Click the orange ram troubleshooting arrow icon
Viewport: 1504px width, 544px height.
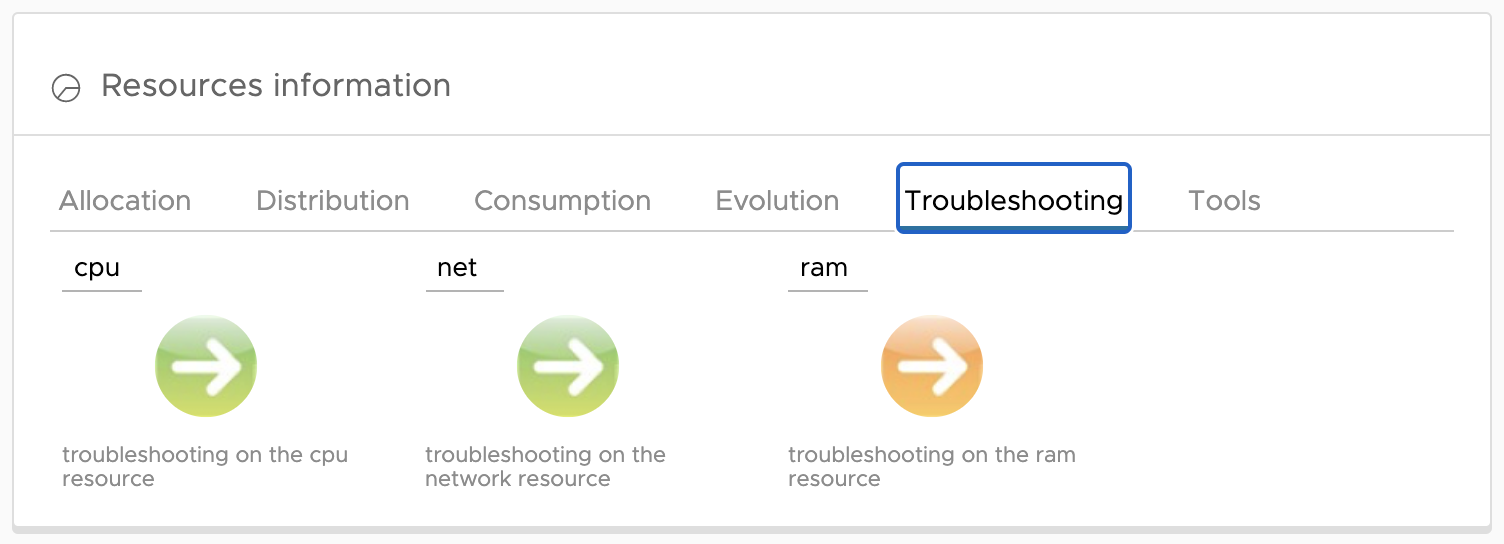(x=932, y=366)
